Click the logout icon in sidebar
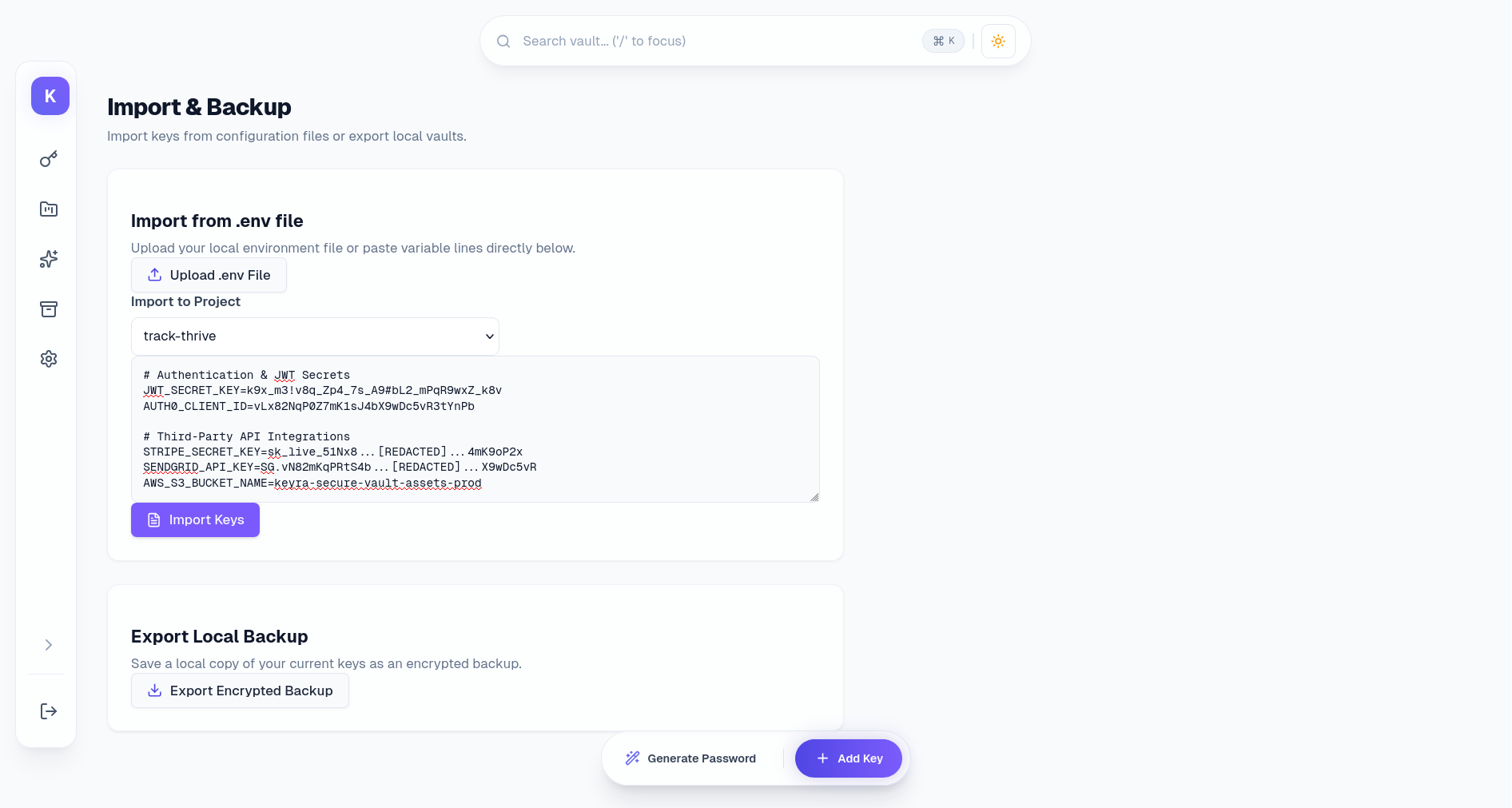The height and width of the screenshot is (808, 1512). [x=49, y=711]
